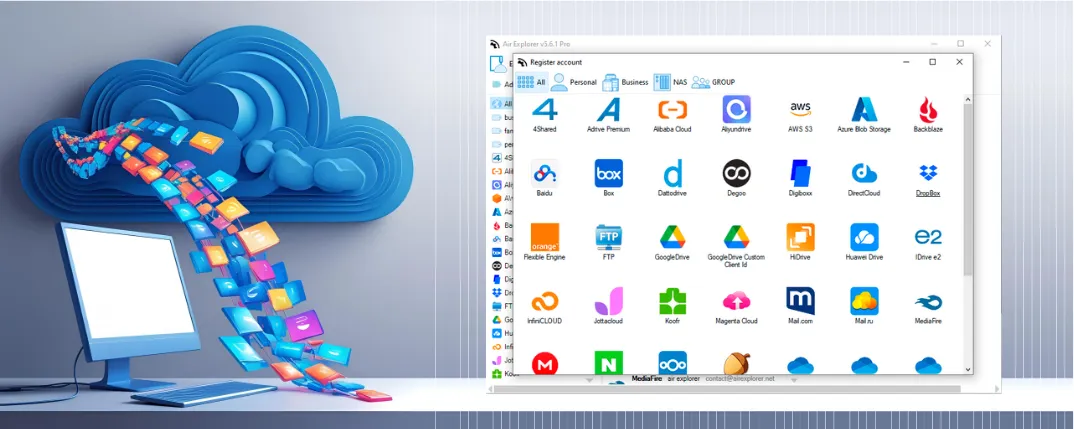Select the orange Flexible Engine icon
The height and width of the screenshot is (429, 1074).
point(545,237)
